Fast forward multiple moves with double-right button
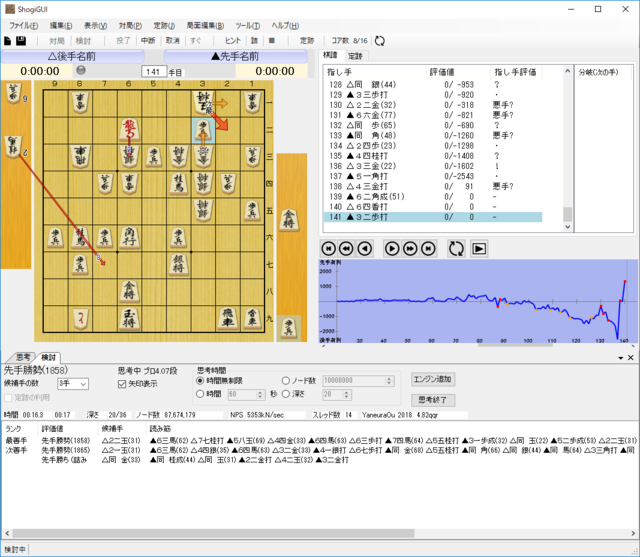The image size is (640, 557). click(x=410, y=249)
